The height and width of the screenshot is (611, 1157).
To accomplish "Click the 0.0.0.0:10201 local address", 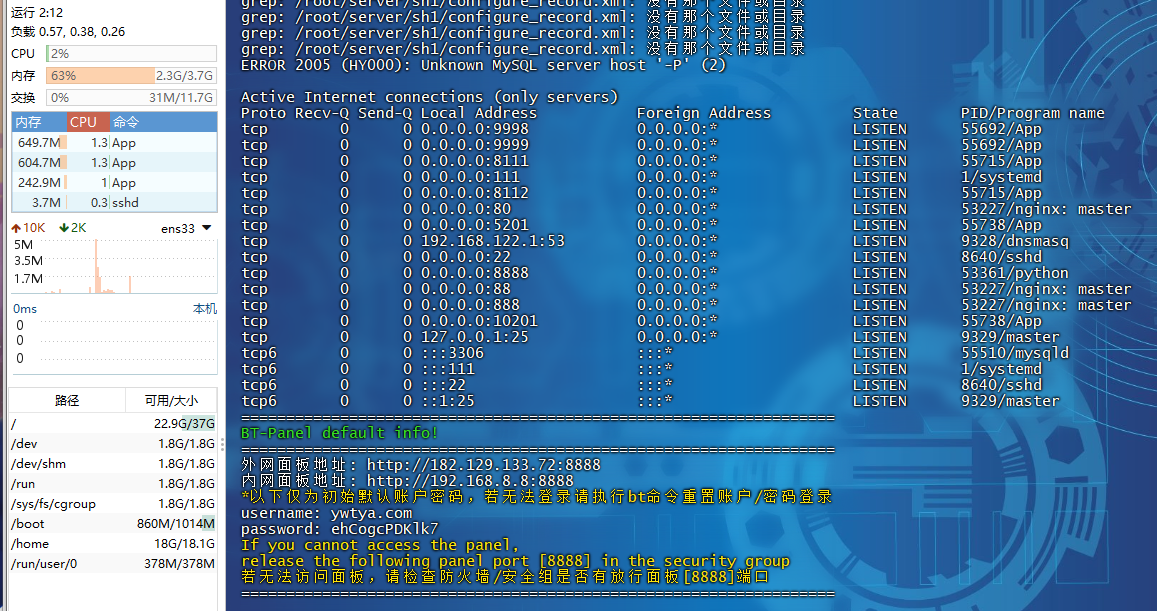I will (x=479, y=321).
